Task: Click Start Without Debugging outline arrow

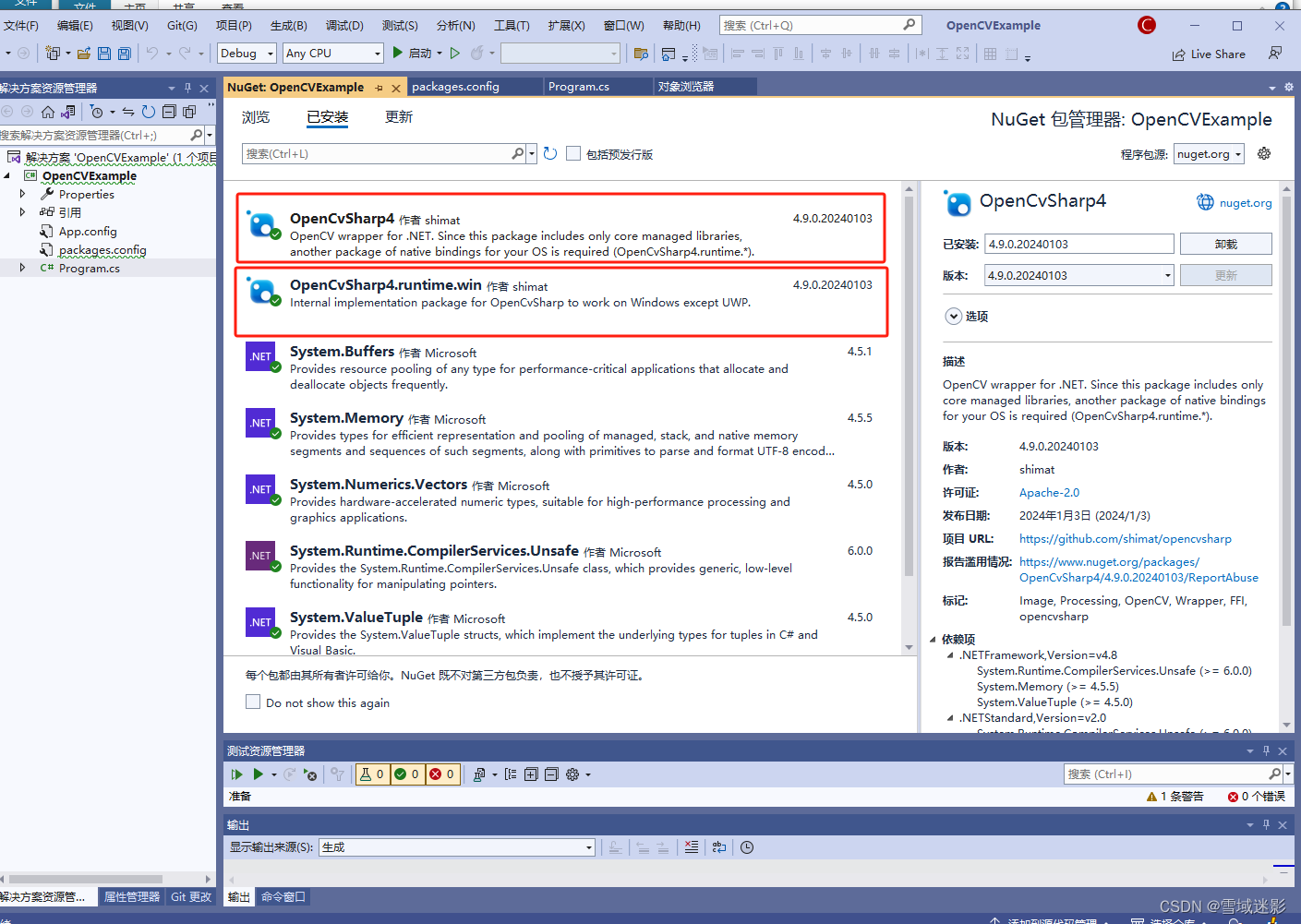Action: point(455,53)
